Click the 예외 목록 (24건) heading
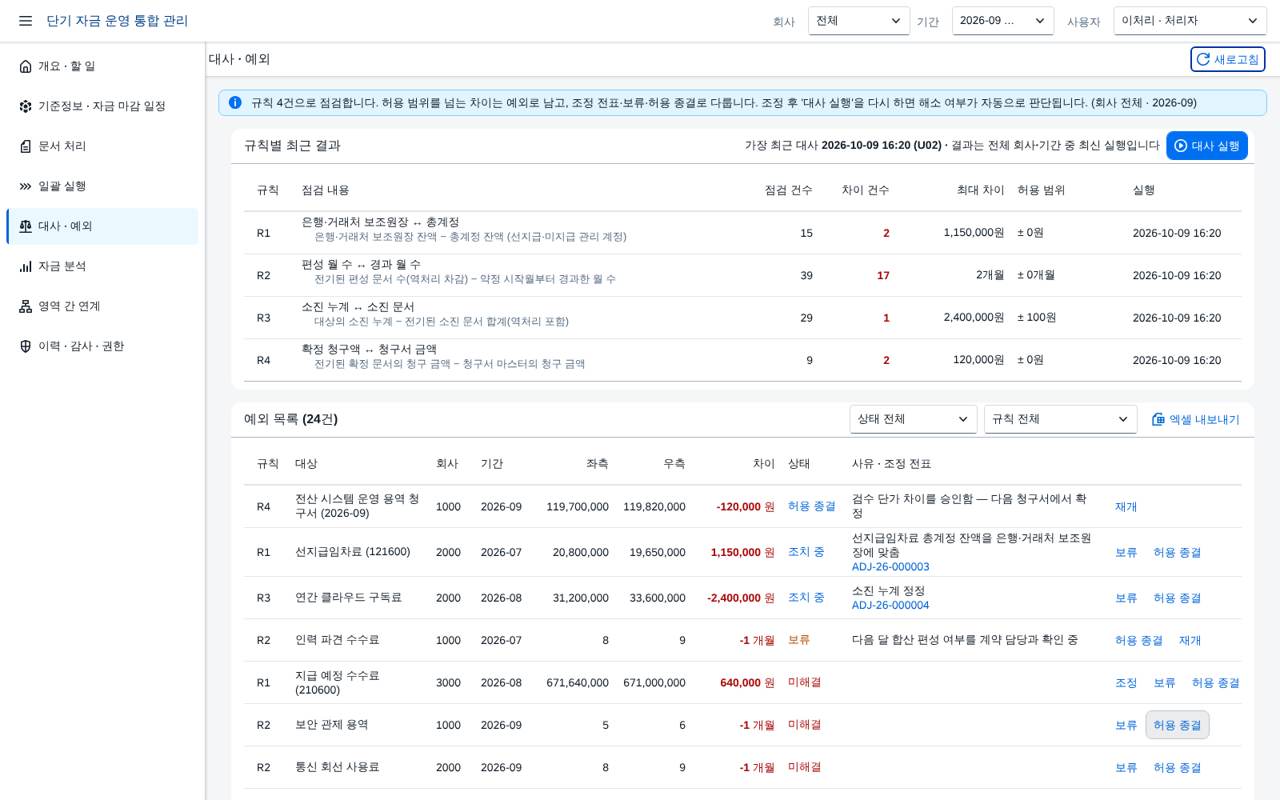The width and height of the screenshot is (1280, 800). click(291, 419)
